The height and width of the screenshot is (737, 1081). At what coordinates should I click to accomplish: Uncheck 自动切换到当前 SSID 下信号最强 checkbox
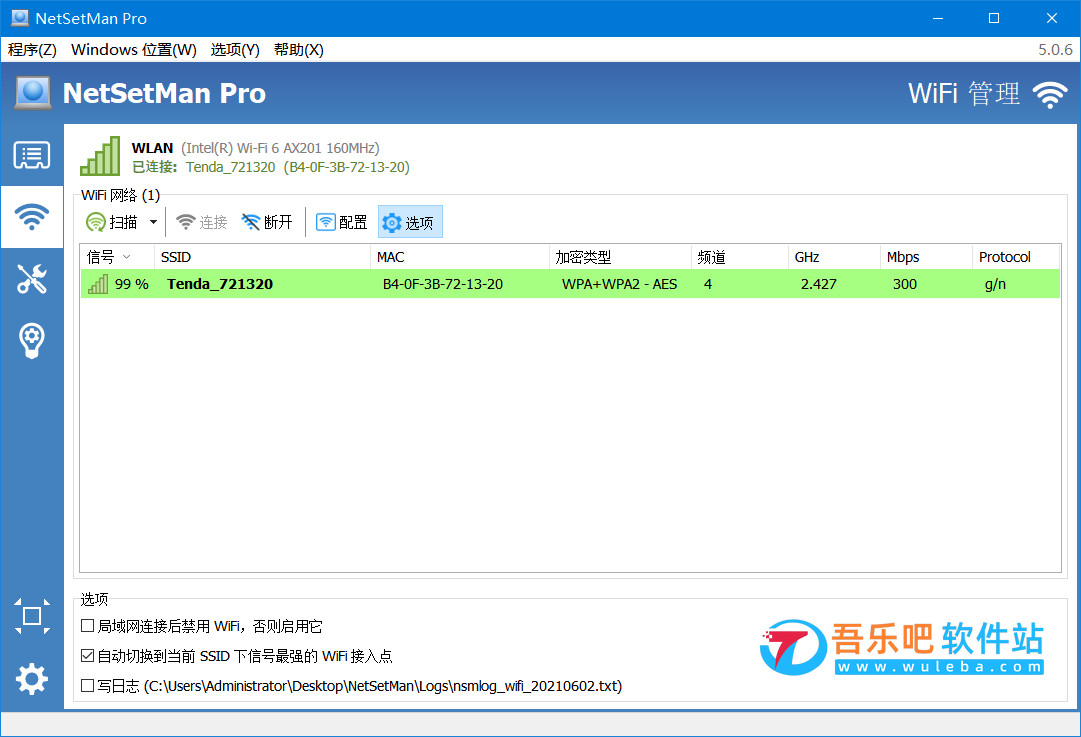click(x=88, y=656)
